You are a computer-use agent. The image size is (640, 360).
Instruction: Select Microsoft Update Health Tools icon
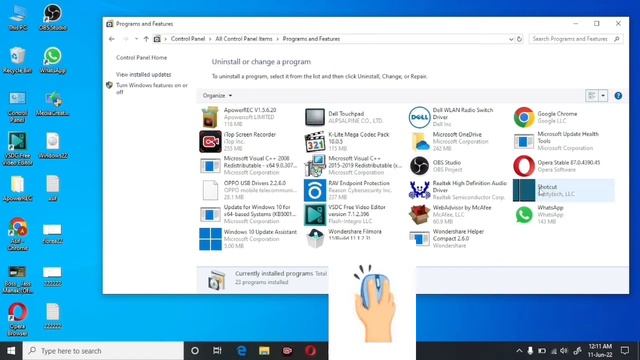click(x=524, y=142)
